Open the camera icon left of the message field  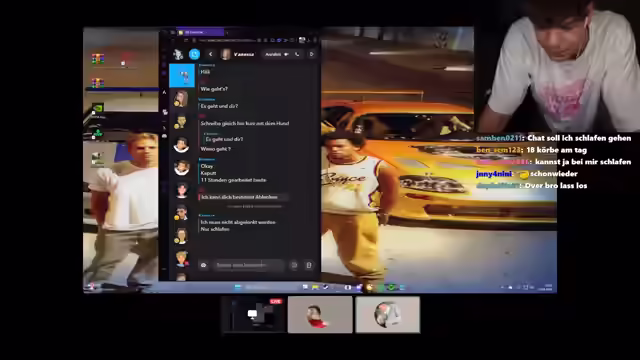203,265
